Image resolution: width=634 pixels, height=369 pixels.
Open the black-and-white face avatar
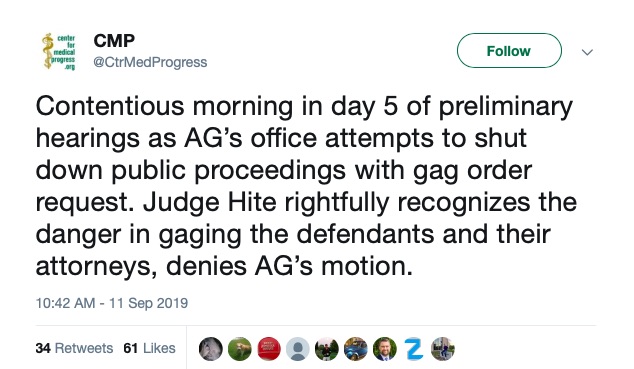pos(211,349)
